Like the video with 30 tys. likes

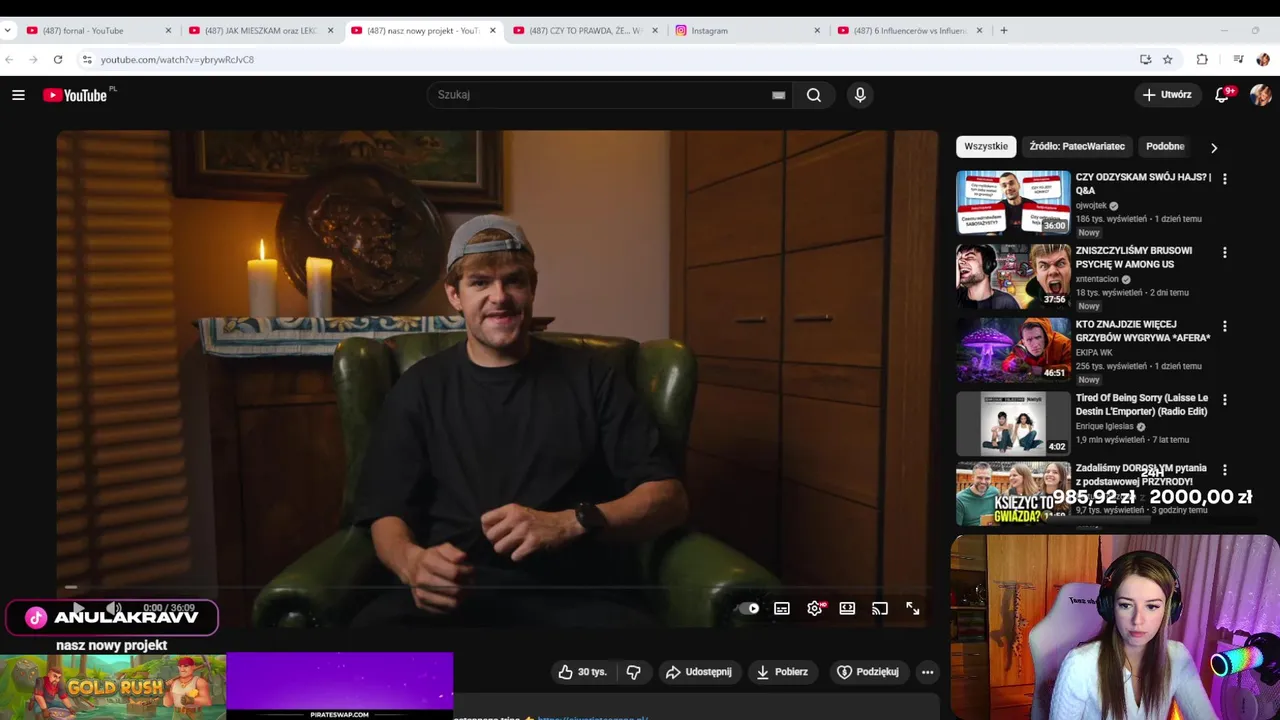(x=583, y=672)
